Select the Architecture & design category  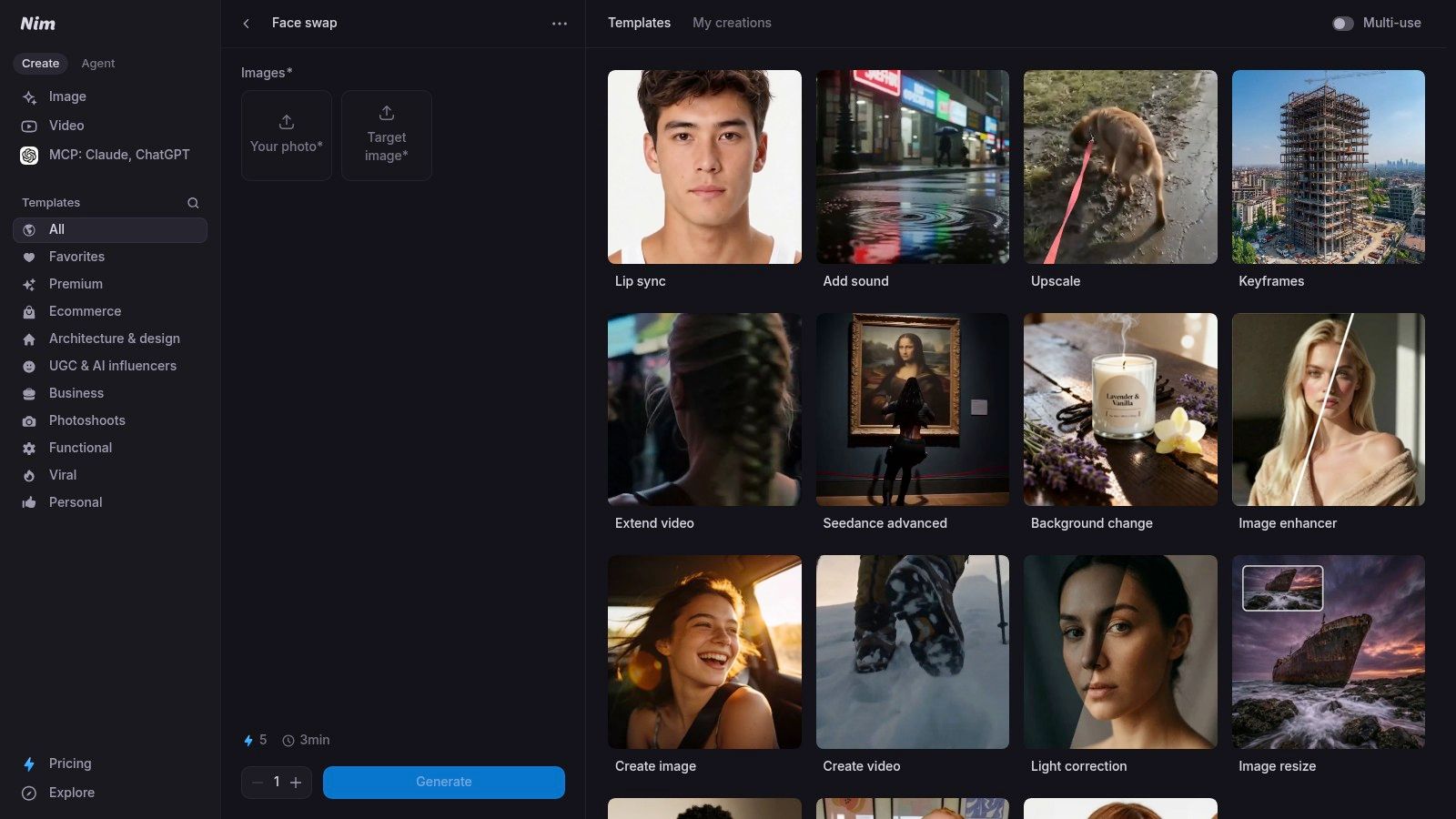point(110,339)
